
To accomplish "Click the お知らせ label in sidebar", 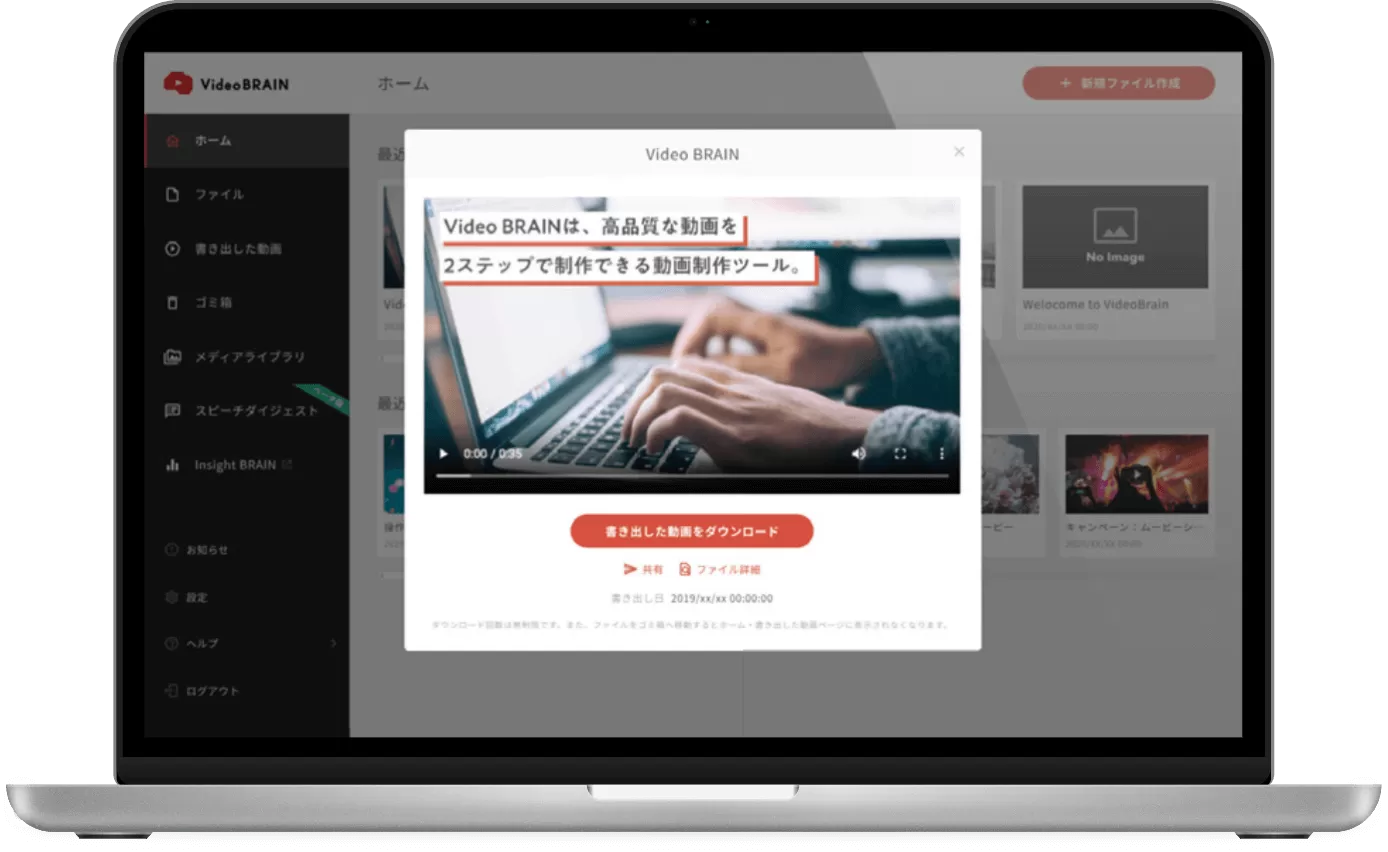I will point(208,550).
